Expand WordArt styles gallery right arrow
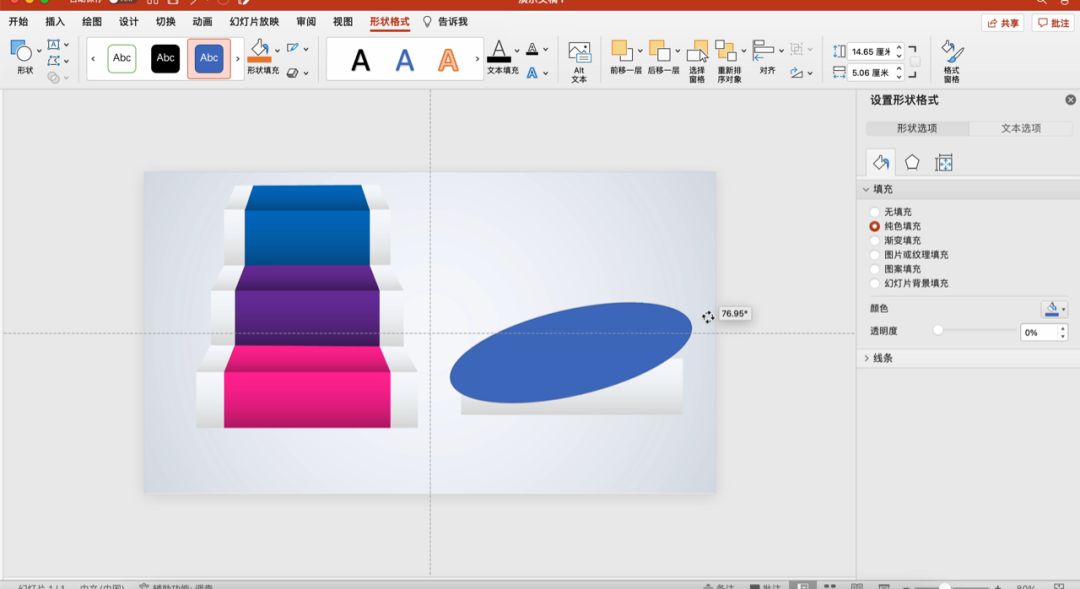The height and width of the screenshot is (589, 1080). pyautogui.click(x=477, y=59)
